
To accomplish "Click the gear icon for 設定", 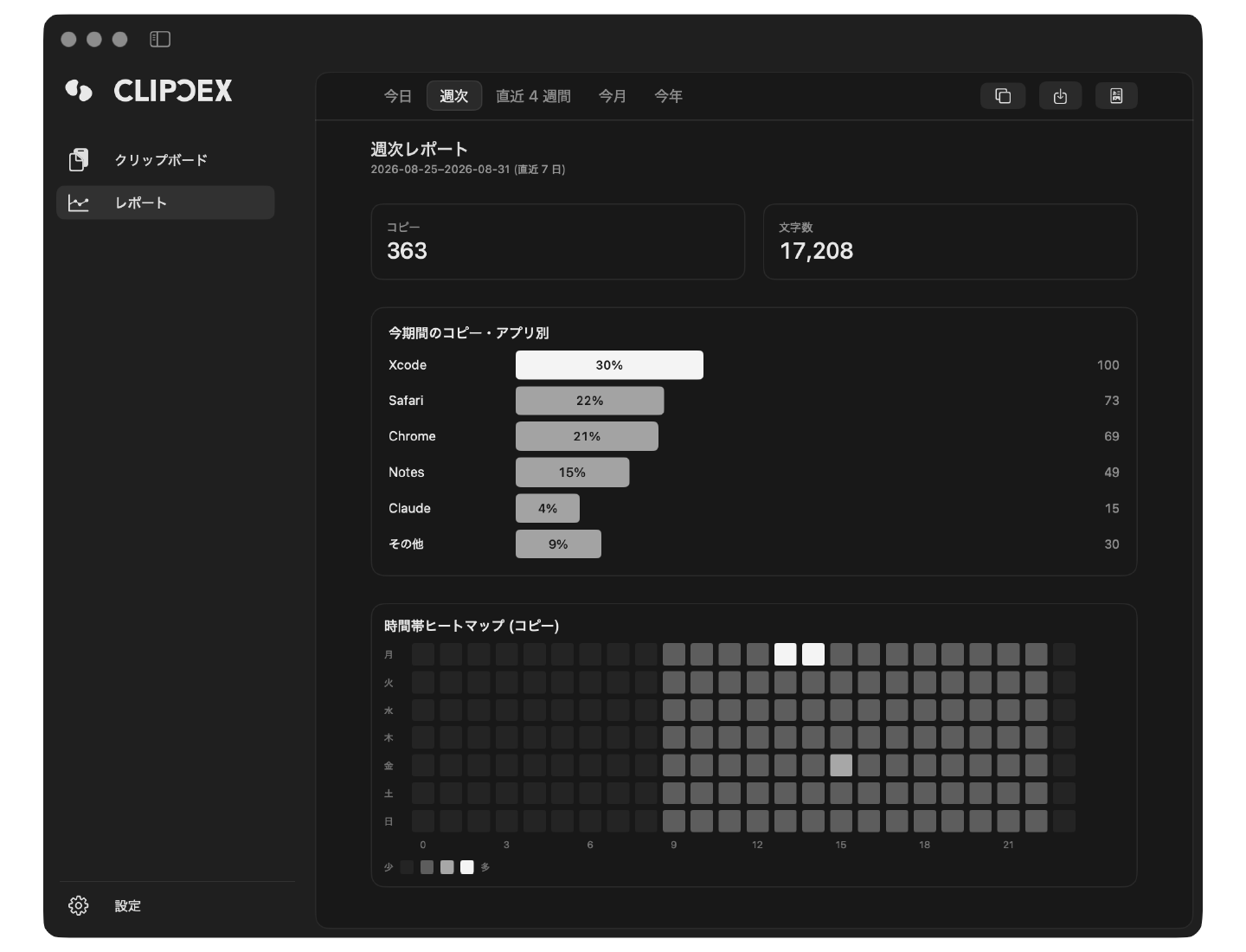I will tap(79, 905).
